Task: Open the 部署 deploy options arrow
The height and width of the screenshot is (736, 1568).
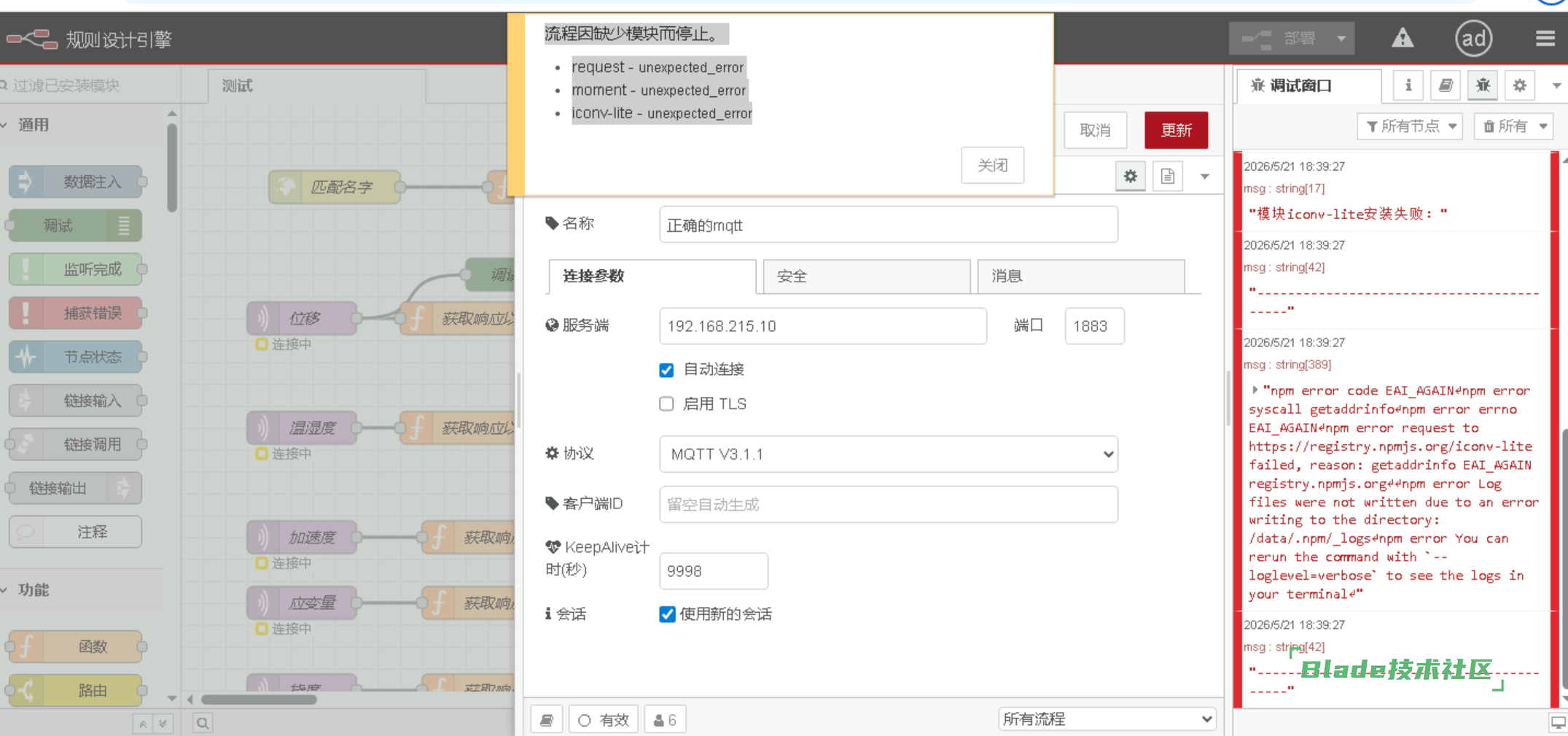Action: click(1341, 38)
